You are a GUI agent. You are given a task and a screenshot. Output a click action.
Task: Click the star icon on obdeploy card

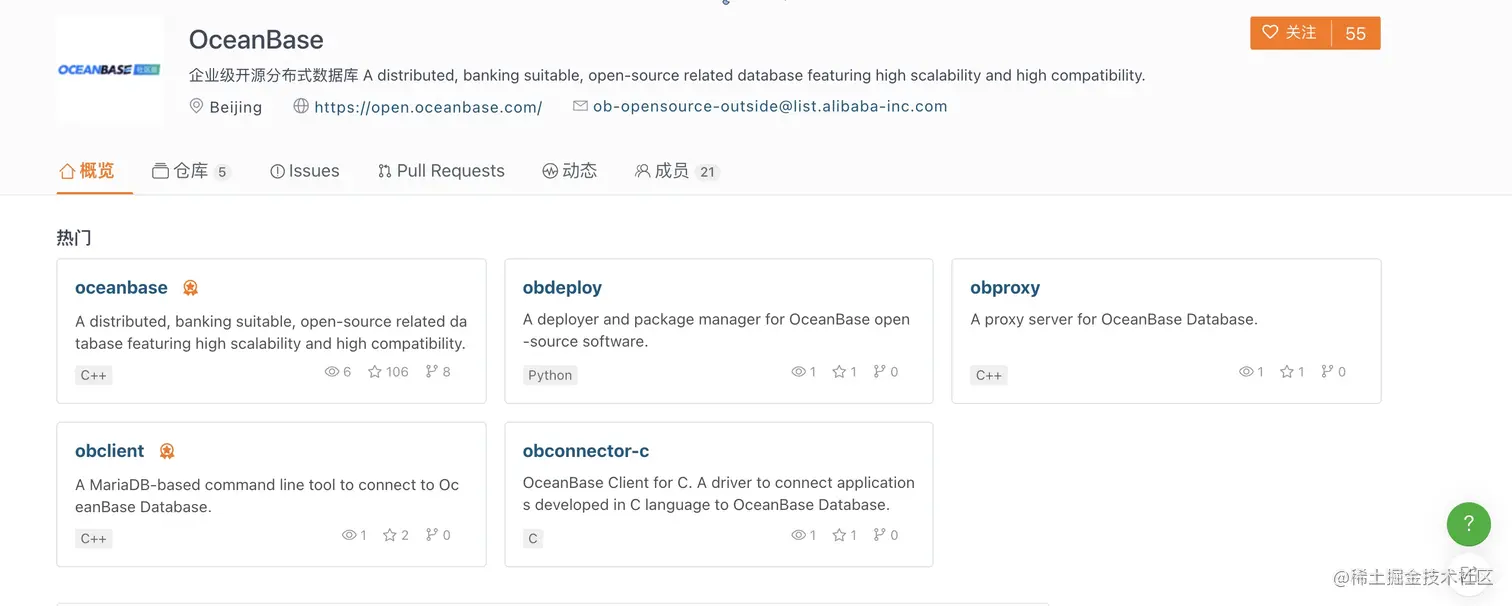(x=840, y=372)
